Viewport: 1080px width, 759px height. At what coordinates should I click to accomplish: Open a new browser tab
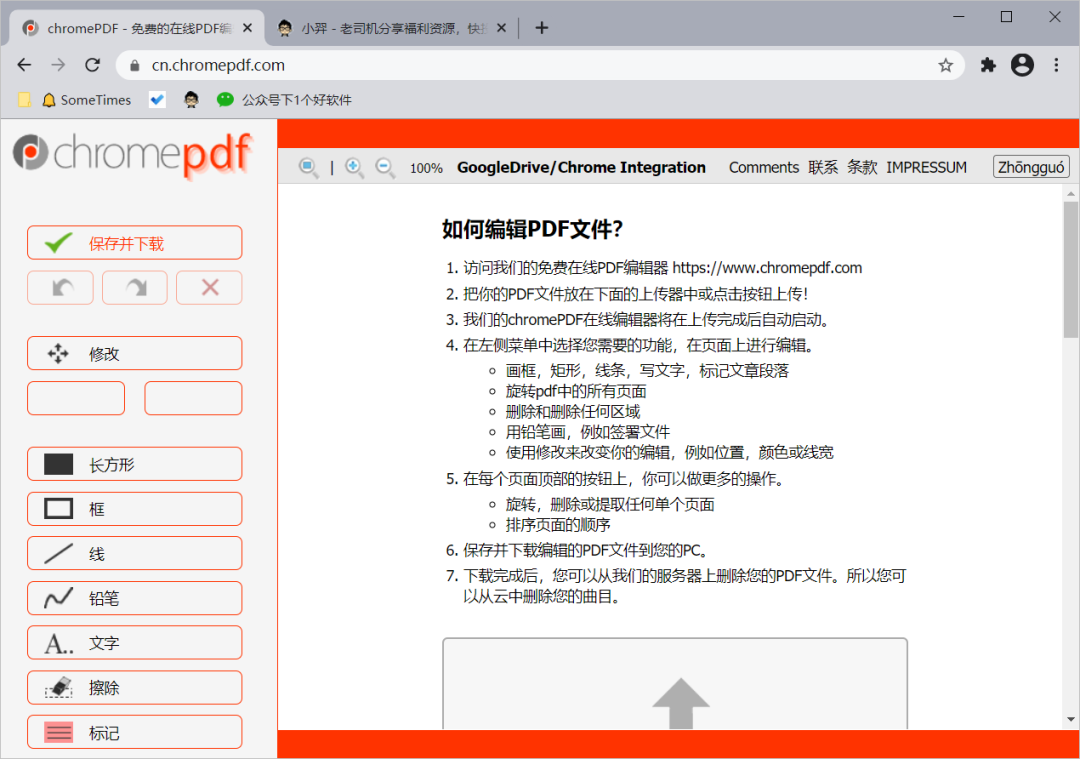542,28
